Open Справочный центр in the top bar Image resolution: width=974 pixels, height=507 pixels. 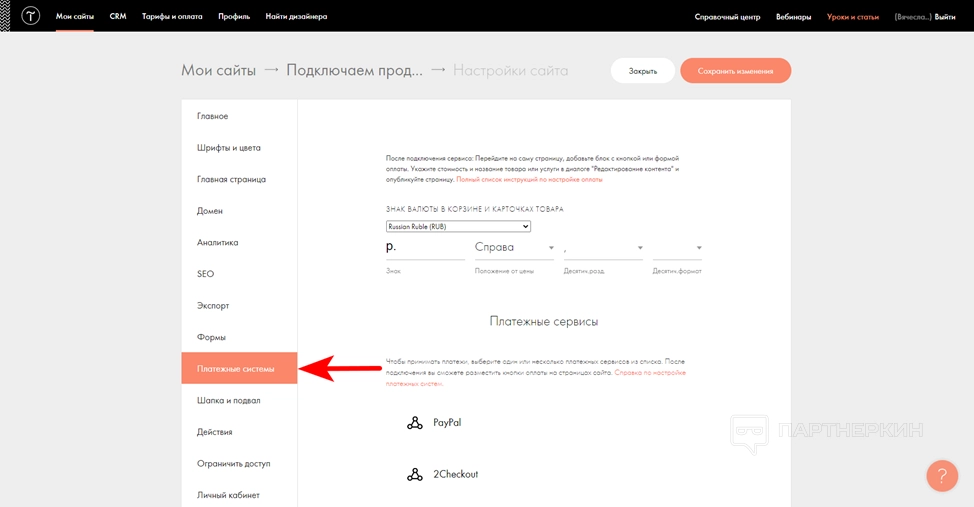click(x=727, y=17)
